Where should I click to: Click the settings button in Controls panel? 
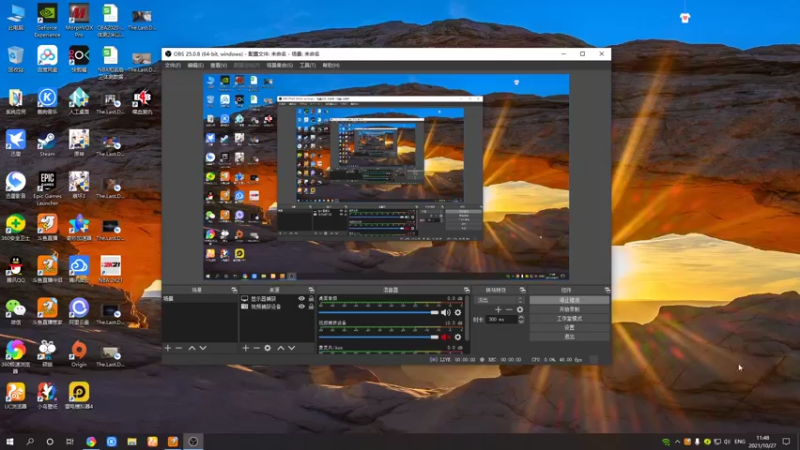pyautogui.click(x=569, y=328)
